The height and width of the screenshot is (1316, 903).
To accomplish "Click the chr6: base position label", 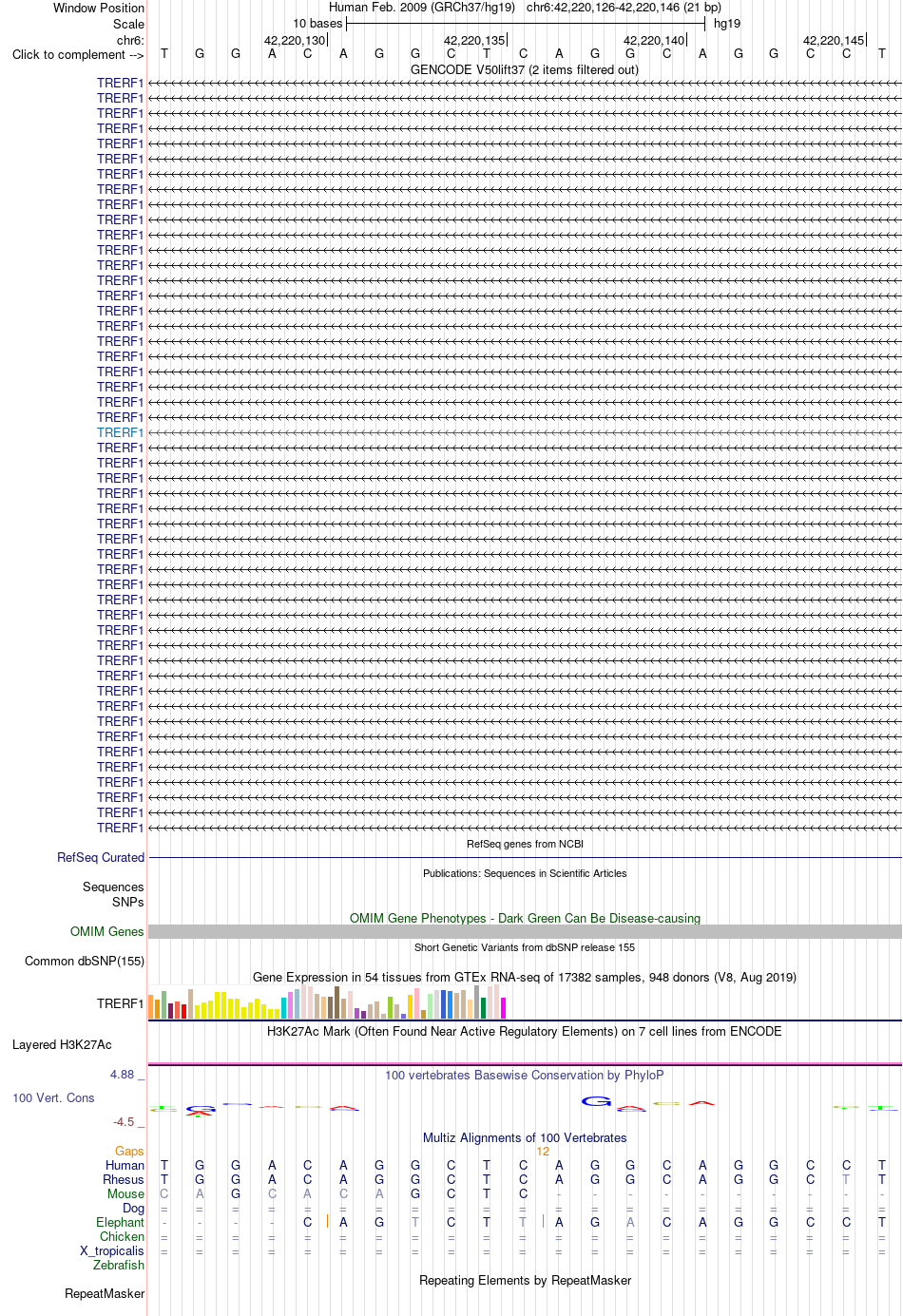I will tap(130, 40).
